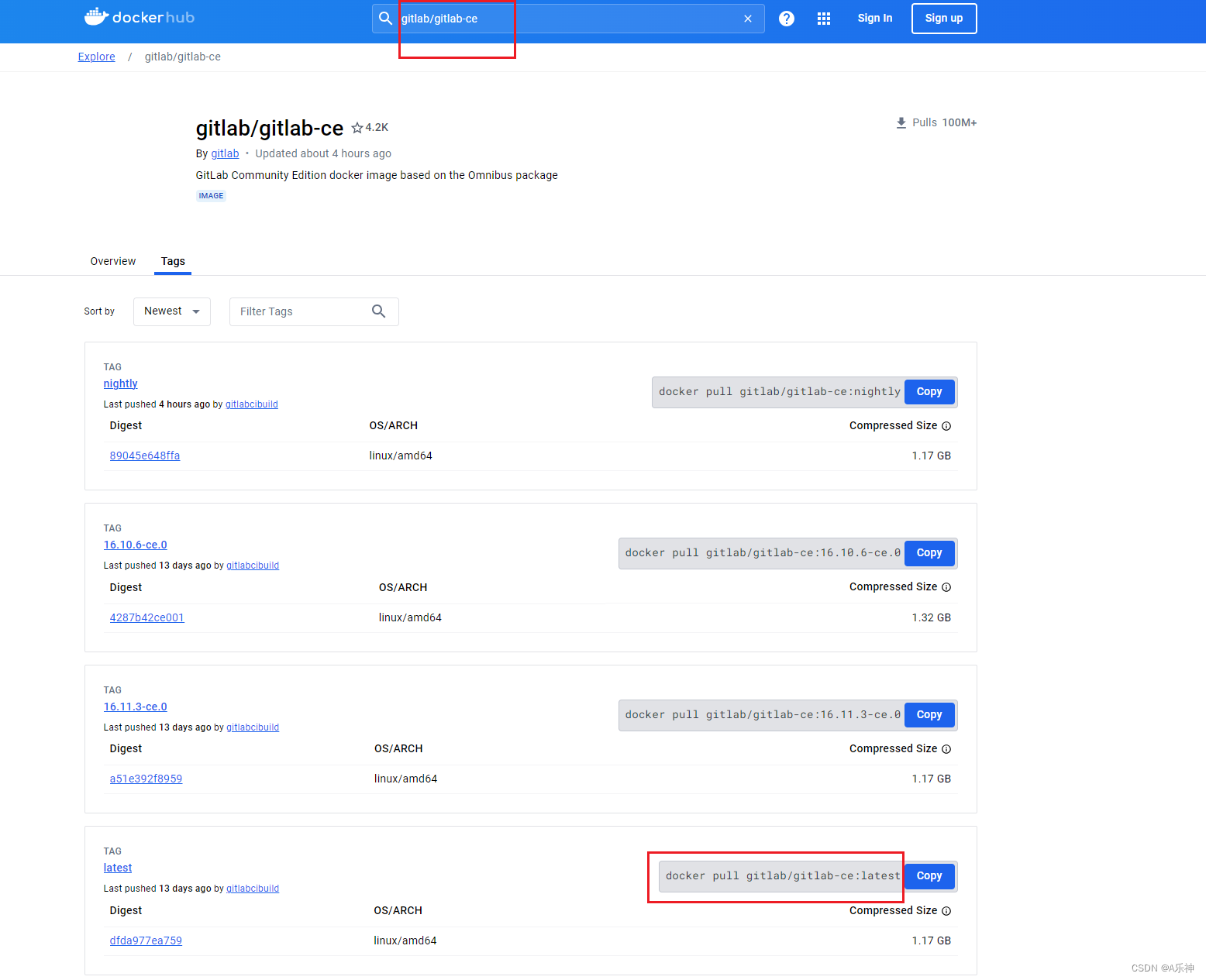Open gitlabcibuild link under latest tag
Image resolution: width=1206 pixels, height=980 pixels.
point(253,889)
